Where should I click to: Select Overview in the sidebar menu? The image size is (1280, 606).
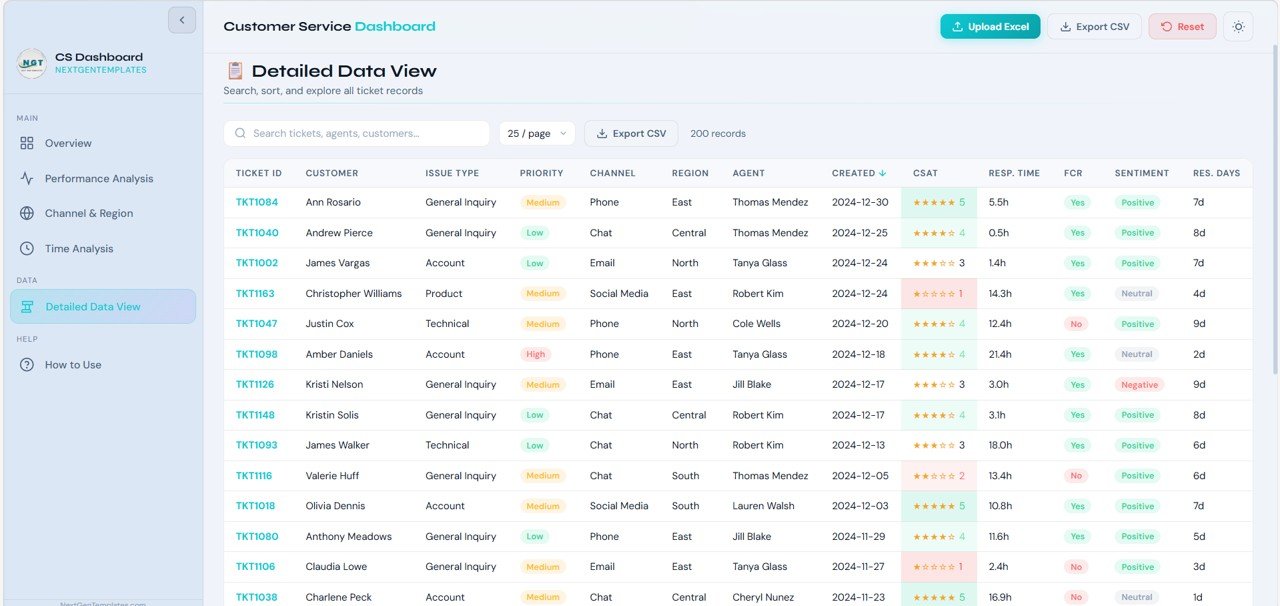tap(68, 143)
